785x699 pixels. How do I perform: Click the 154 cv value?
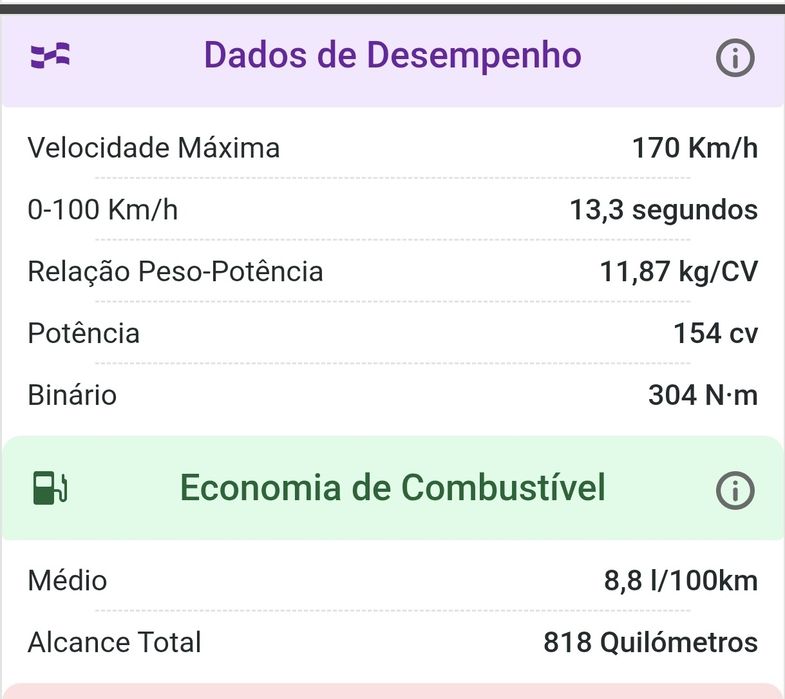[x=715, y=333]
